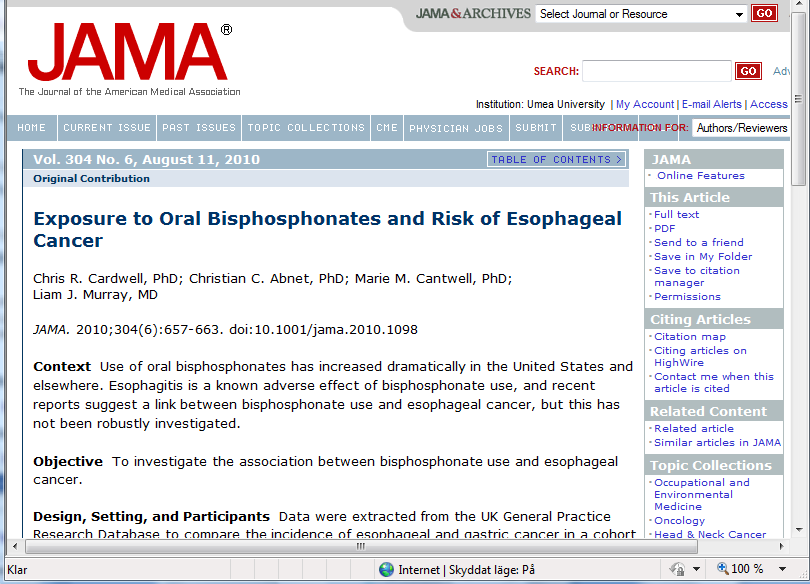This screenshot has height=584, width=810.
Task: Open the PDF link
Action: coord(664,228)
